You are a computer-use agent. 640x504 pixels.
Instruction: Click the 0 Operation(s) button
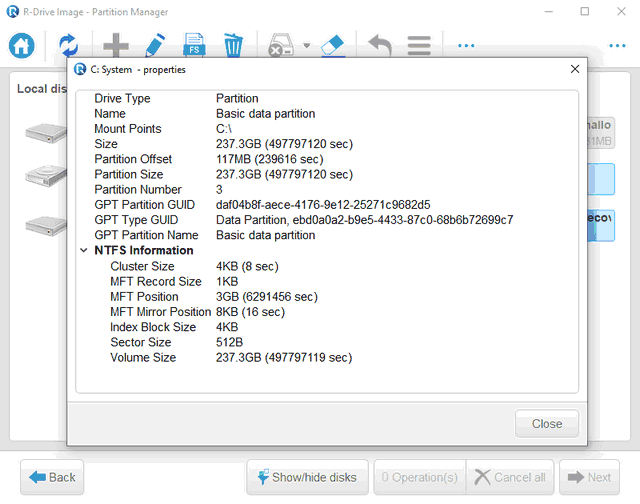click(x=420, y=477)
